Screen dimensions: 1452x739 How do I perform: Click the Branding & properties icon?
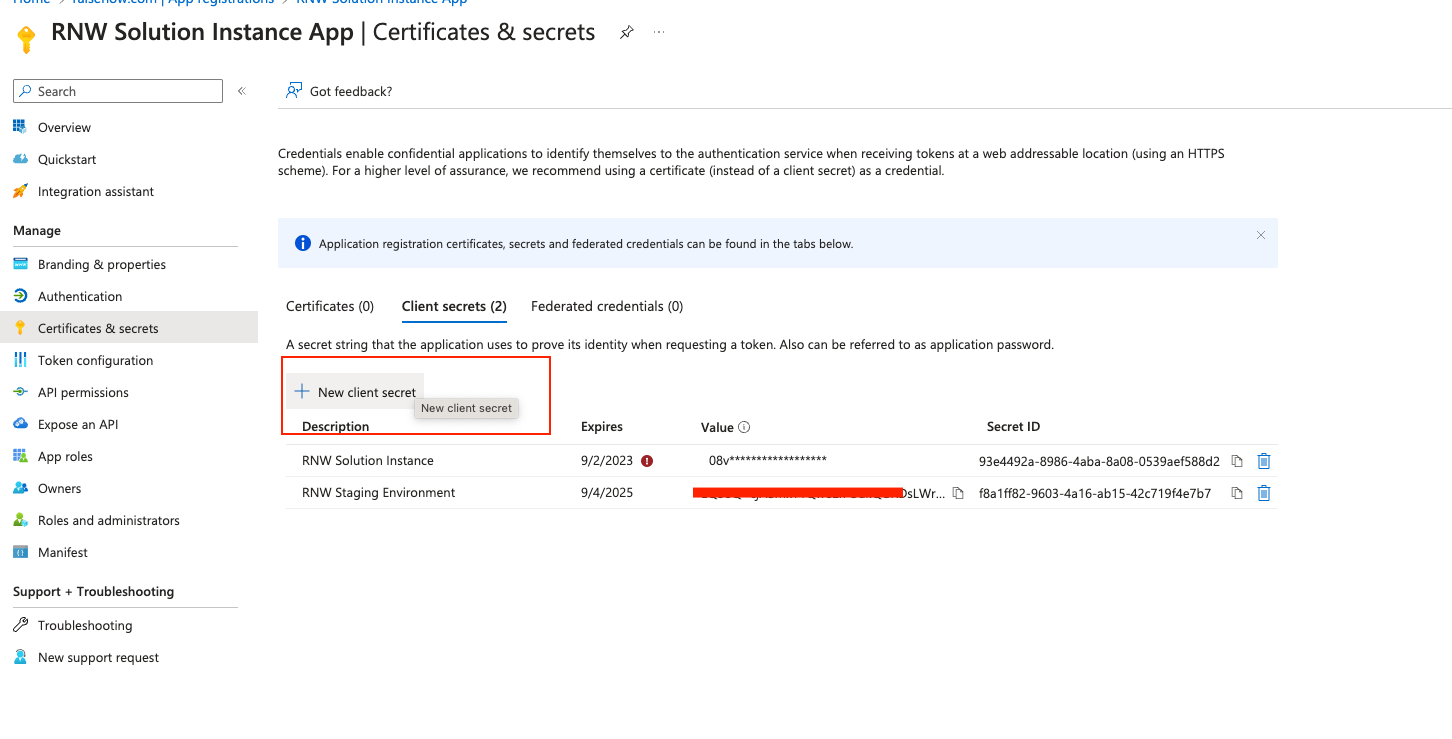[x=19, y=264]
